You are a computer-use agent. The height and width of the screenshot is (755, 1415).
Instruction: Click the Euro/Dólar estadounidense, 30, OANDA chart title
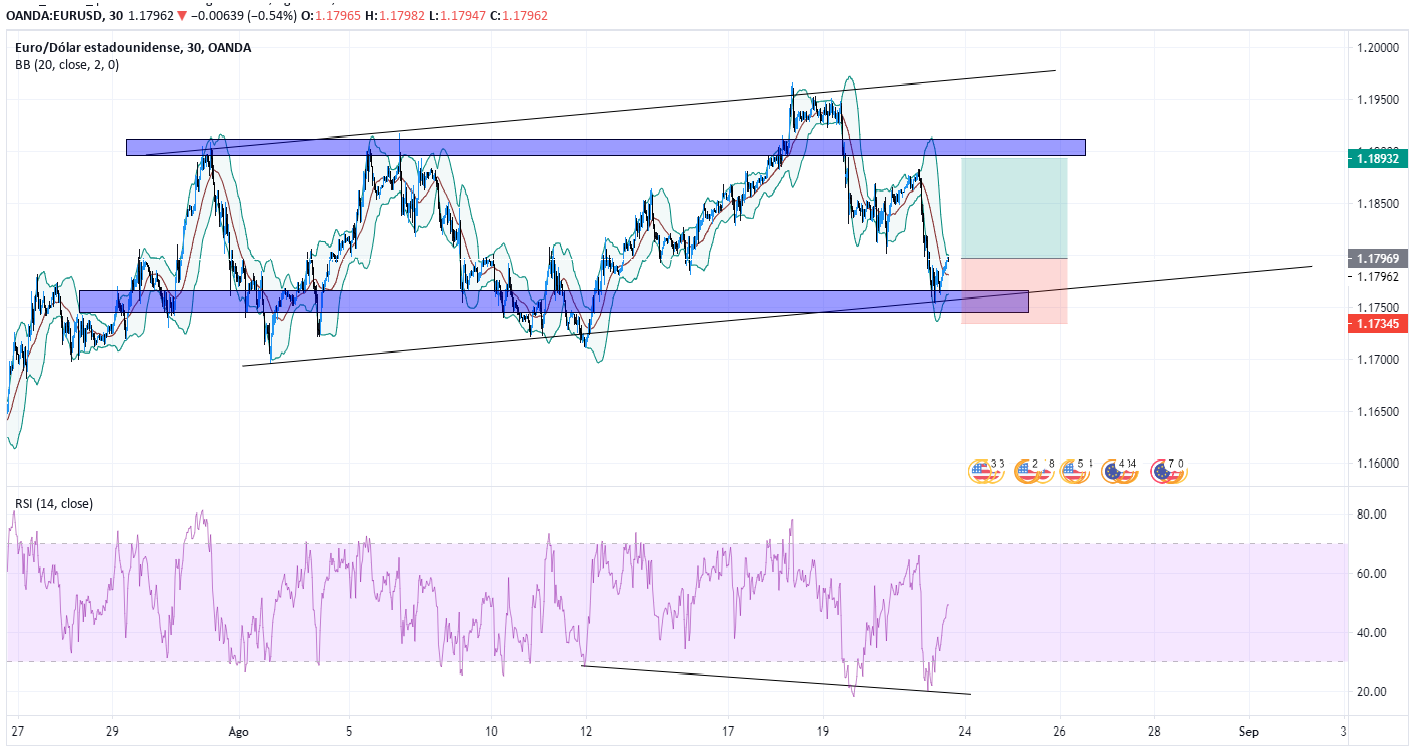click(x=133, y=47)
